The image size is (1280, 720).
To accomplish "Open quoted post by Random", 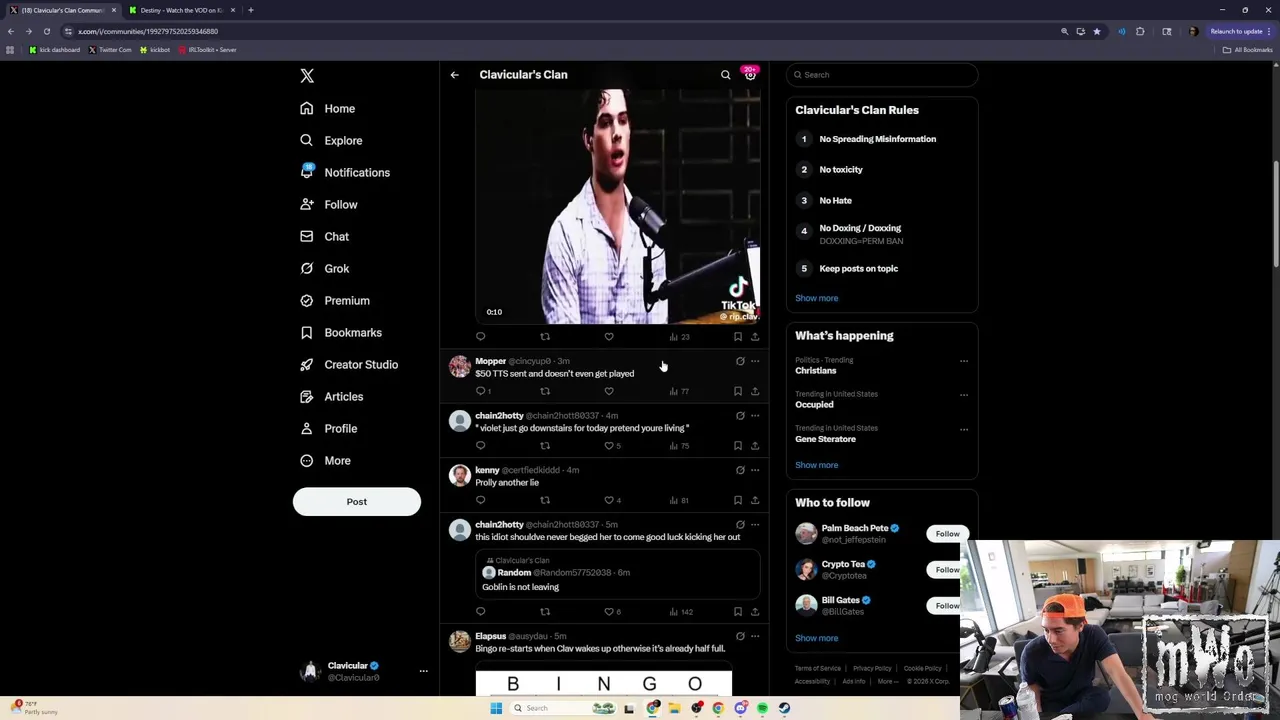I will [617, 574].
